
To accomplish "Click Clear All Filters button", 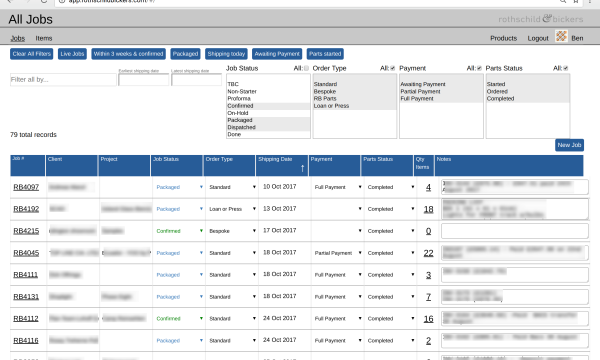I will click(x=31, y=54).
